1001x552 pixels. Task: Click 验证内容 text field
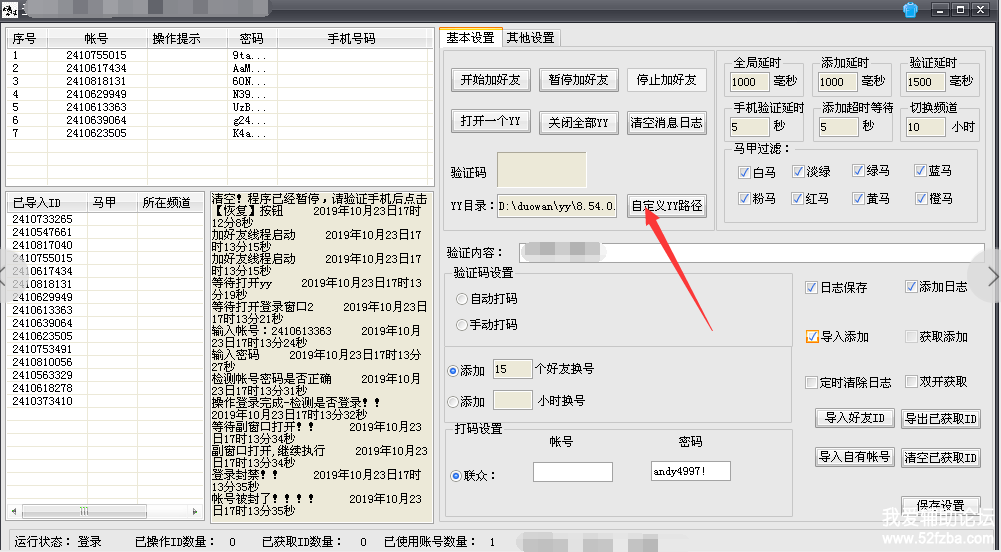pyautogui.click(x=751, y=252)
